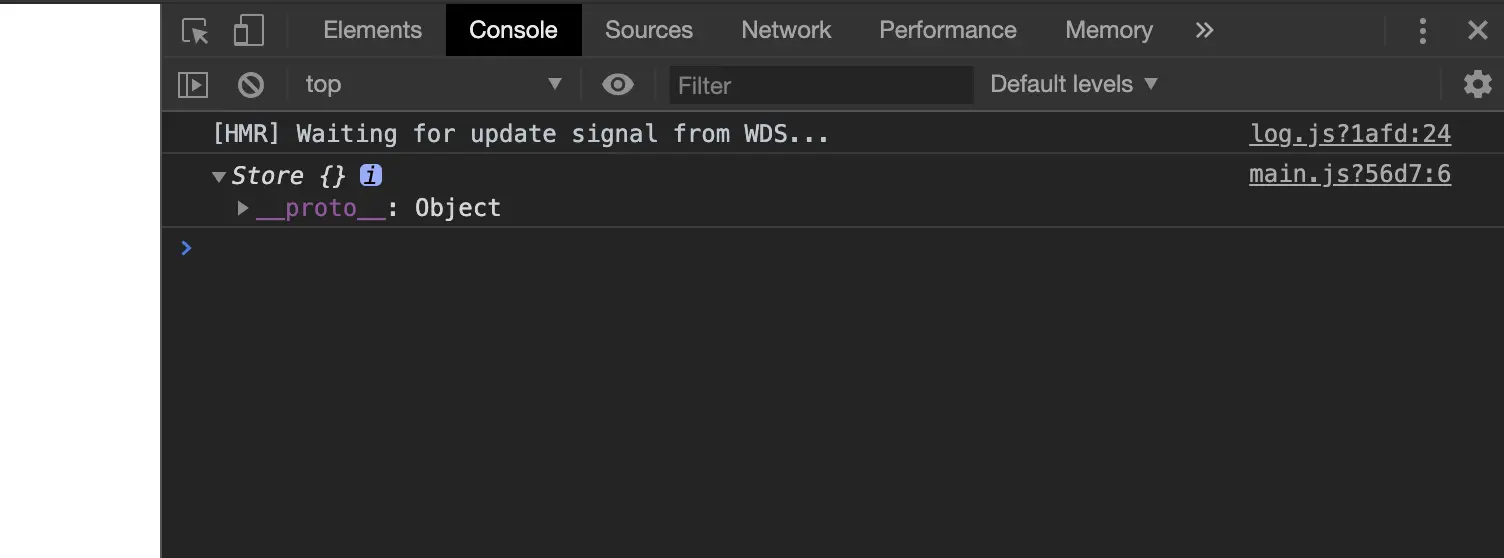Open the main.js?56d7:6 source link
This screenshot has height=558, width=1504.
(x=1349, y=175)
